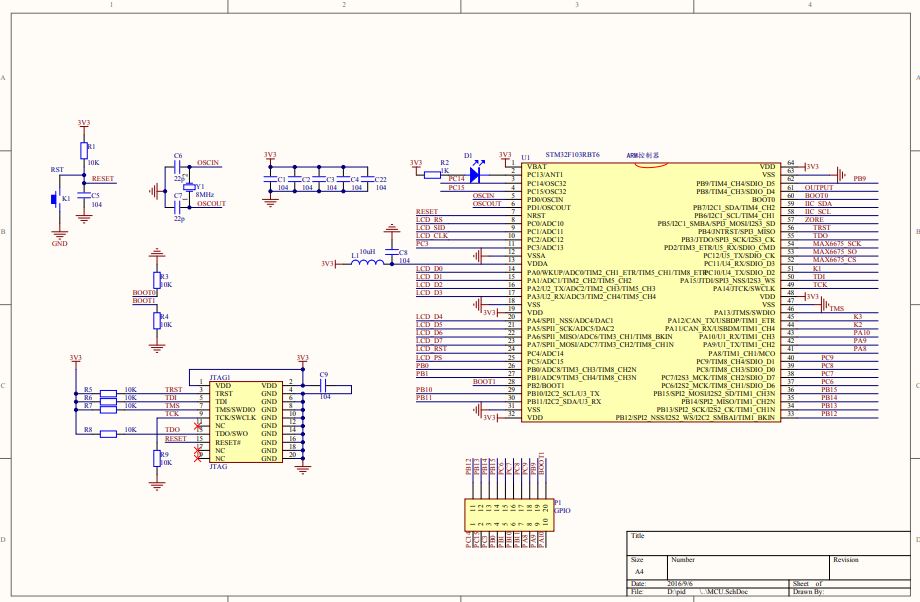Viewport: 920px width, 602px height.
Task: Click the GND label under the reset button
Action: (59, 243)
